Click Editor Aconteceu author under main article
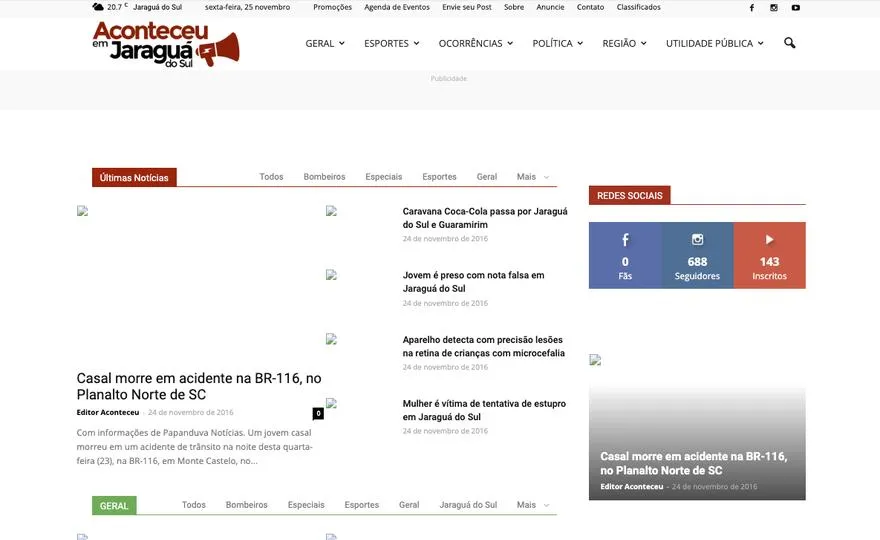 point(108,413)
